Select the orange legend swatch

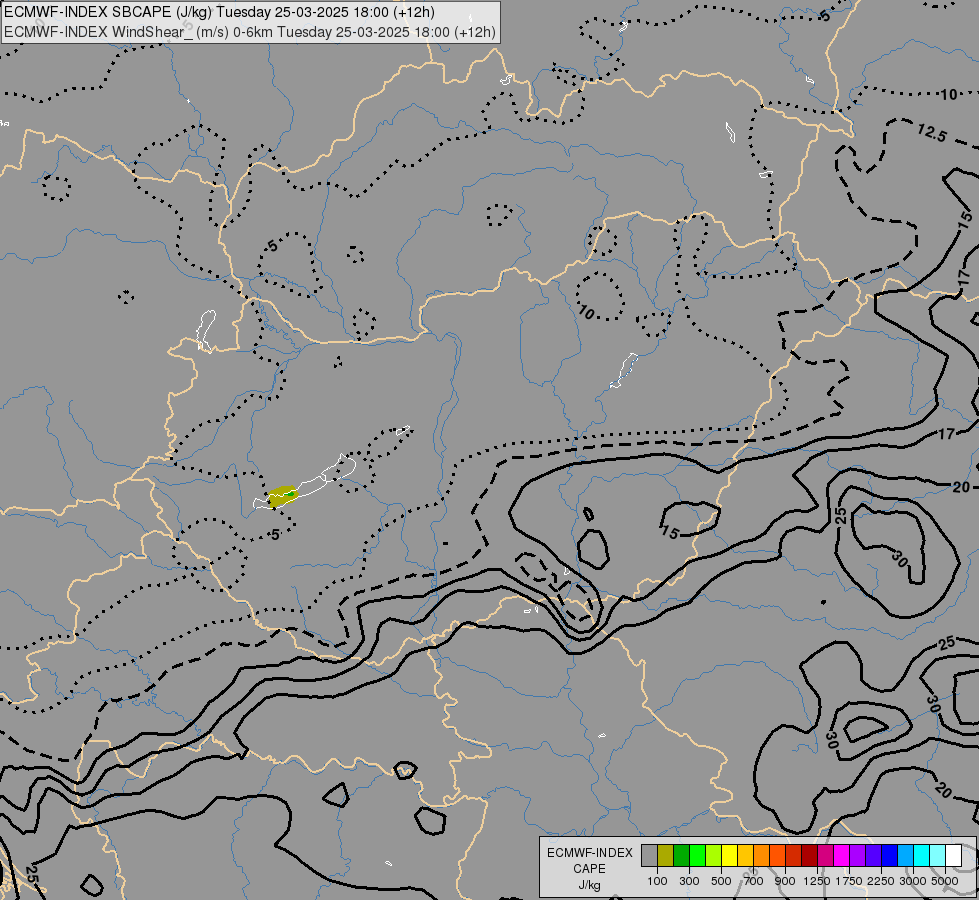click(x=762, y=855)
